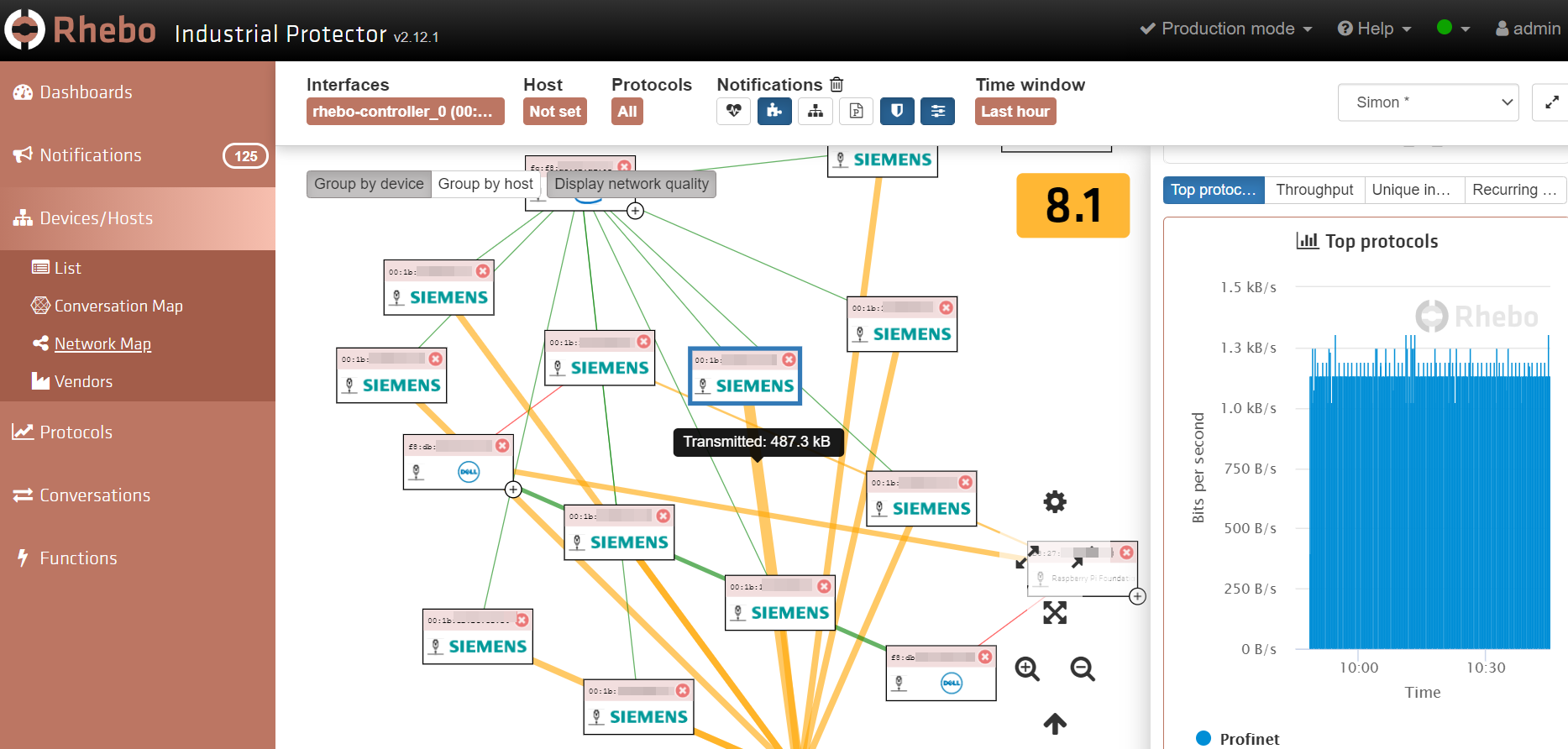Toggle the sliders notification filter
The width and height of the screenshot is (1568, 749).
tap(937, 111)
